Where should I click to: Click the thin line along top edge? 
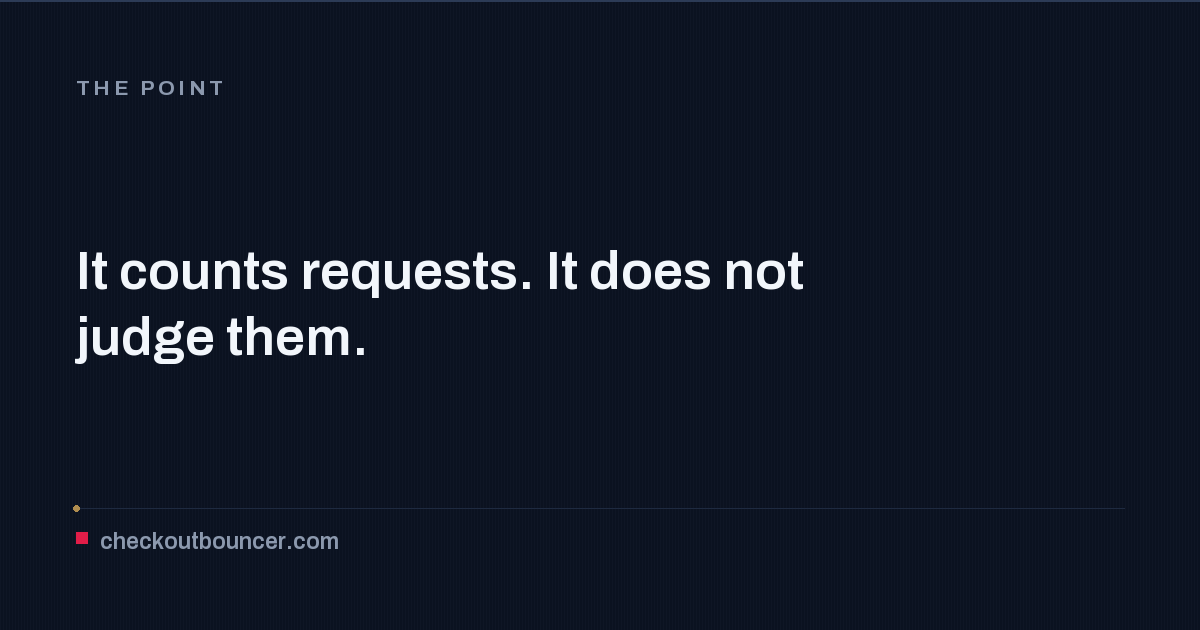(x=600, y=1)
